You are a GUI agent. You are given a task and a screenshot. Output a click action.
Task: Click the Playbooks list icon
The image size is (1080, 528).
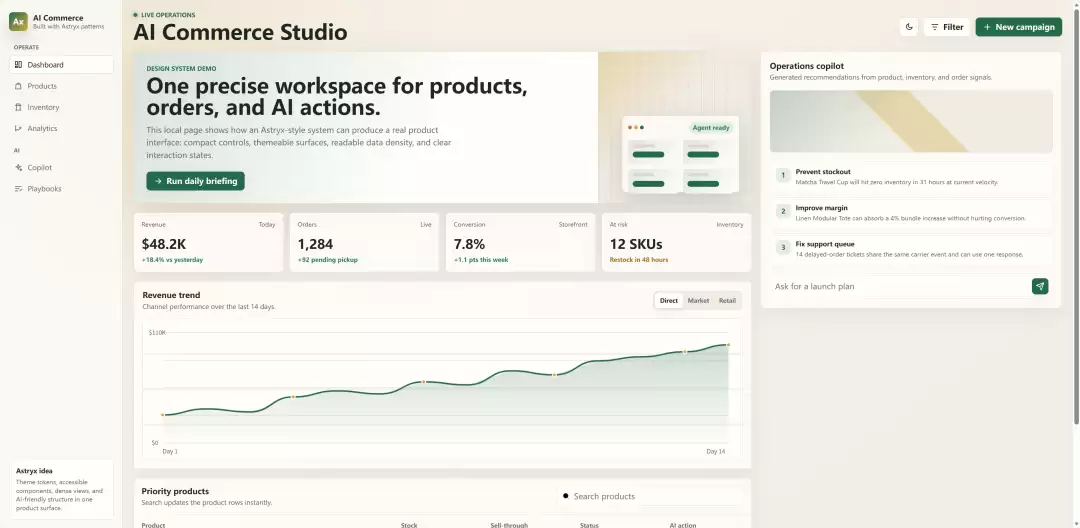(19, 189)
